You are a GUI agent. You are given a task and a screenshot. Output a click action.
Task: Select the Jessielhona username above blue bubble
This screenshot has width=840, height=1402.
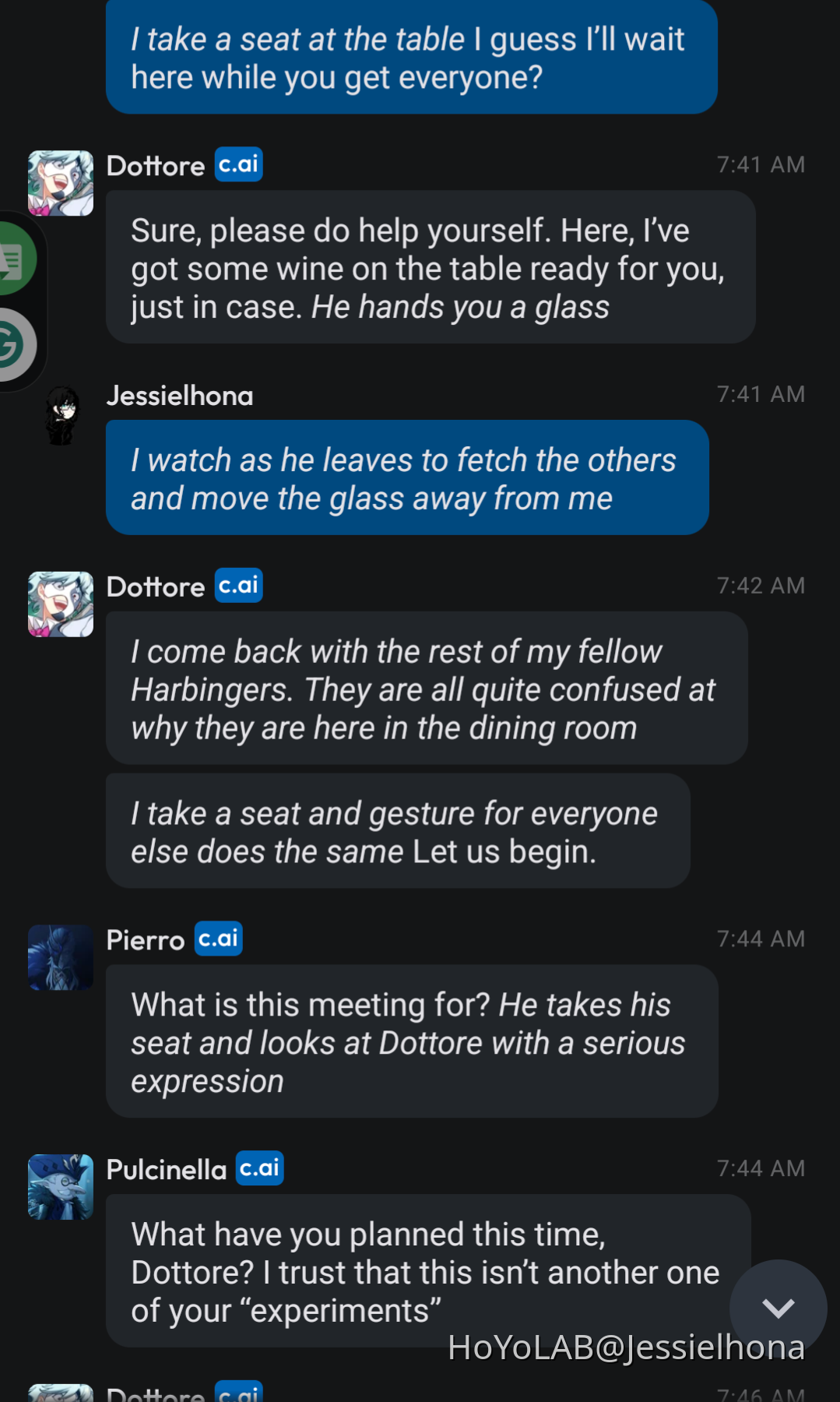point(180,396)
